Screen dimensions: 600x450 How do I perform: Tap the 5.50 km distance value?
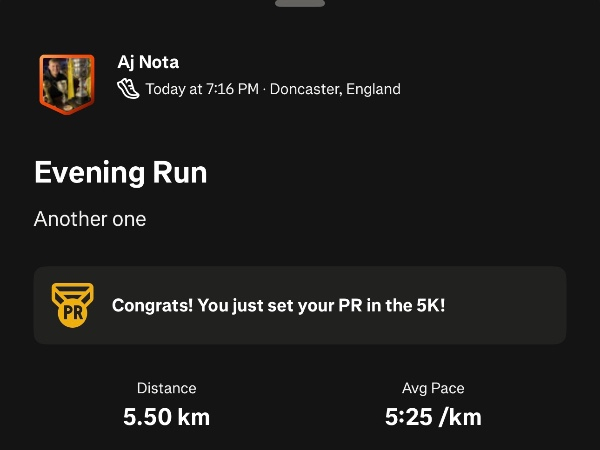click(x=166, y=417)
